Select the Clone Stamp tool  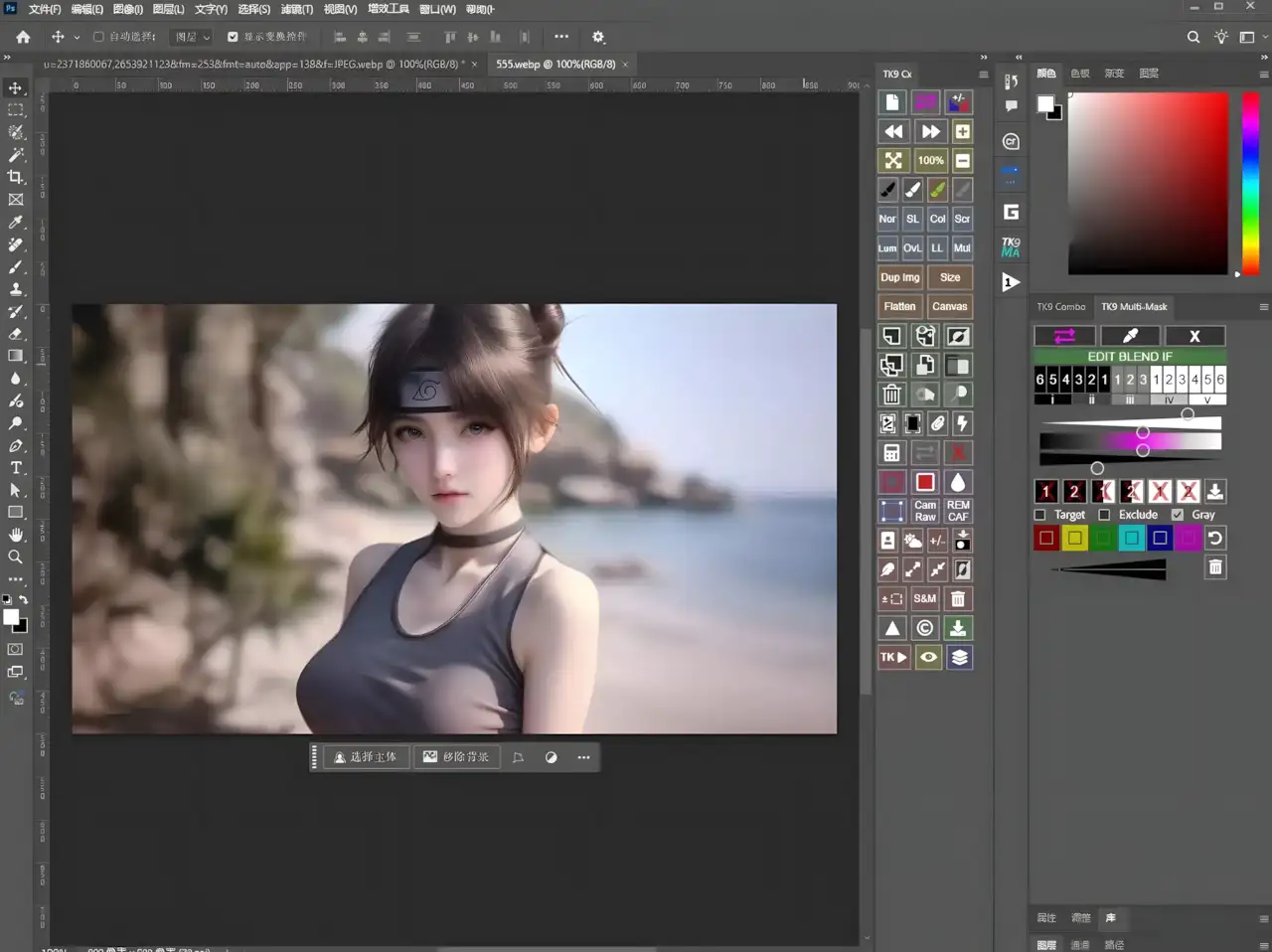point(16,289)
